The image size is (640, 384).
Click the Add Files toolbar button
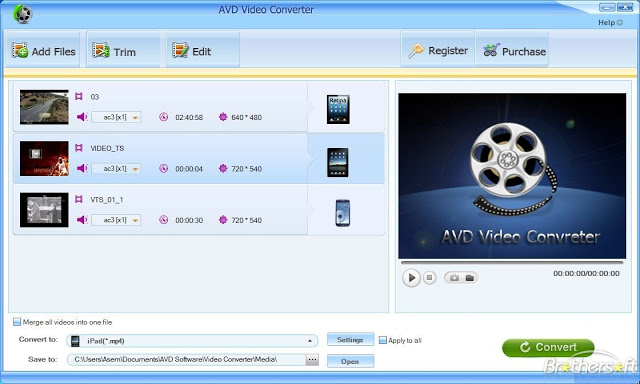(43, 51)
